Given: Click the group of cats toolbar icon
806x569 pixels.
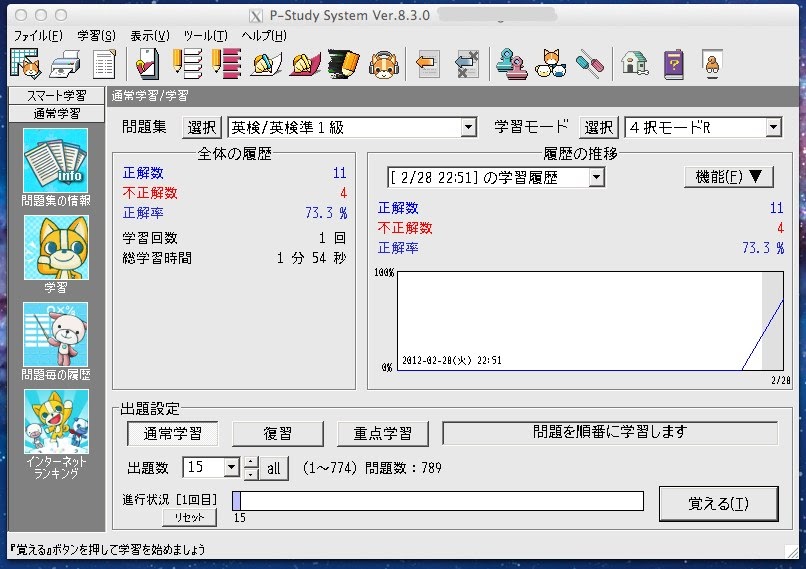Looking at the screenshot, I should point(551,64).
